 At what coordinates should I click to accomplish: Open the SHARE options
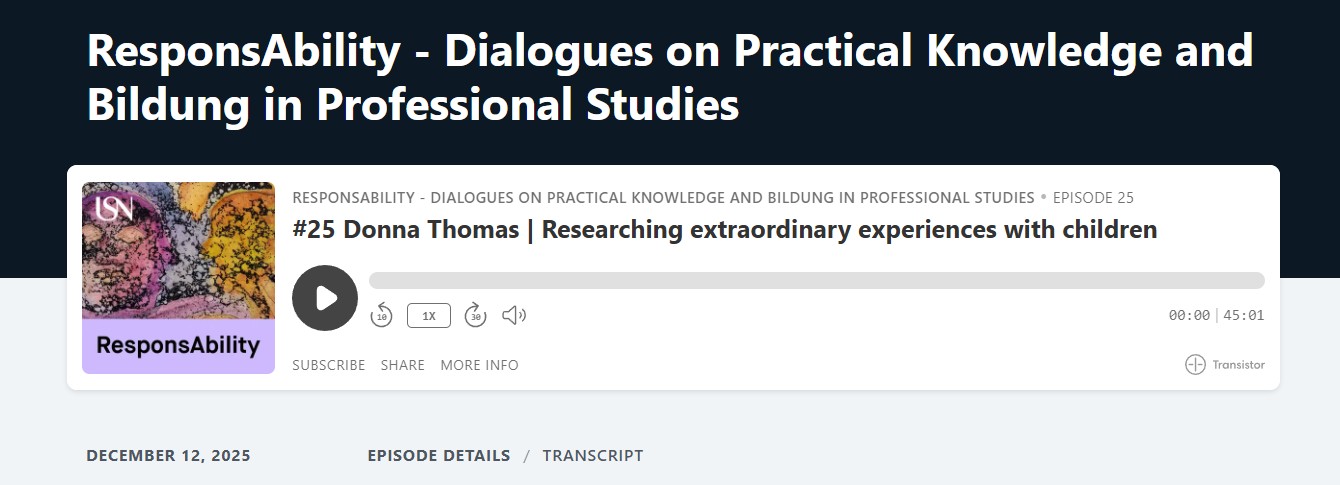(403, 365)
